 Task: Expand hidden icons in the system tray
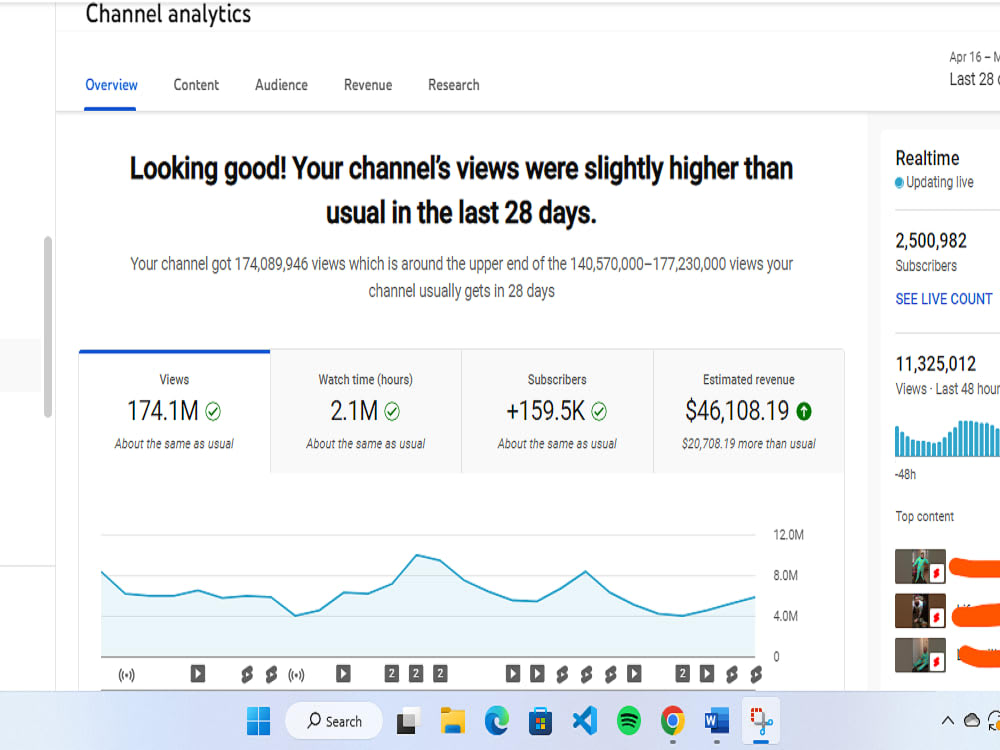click(x=948, y=720)
